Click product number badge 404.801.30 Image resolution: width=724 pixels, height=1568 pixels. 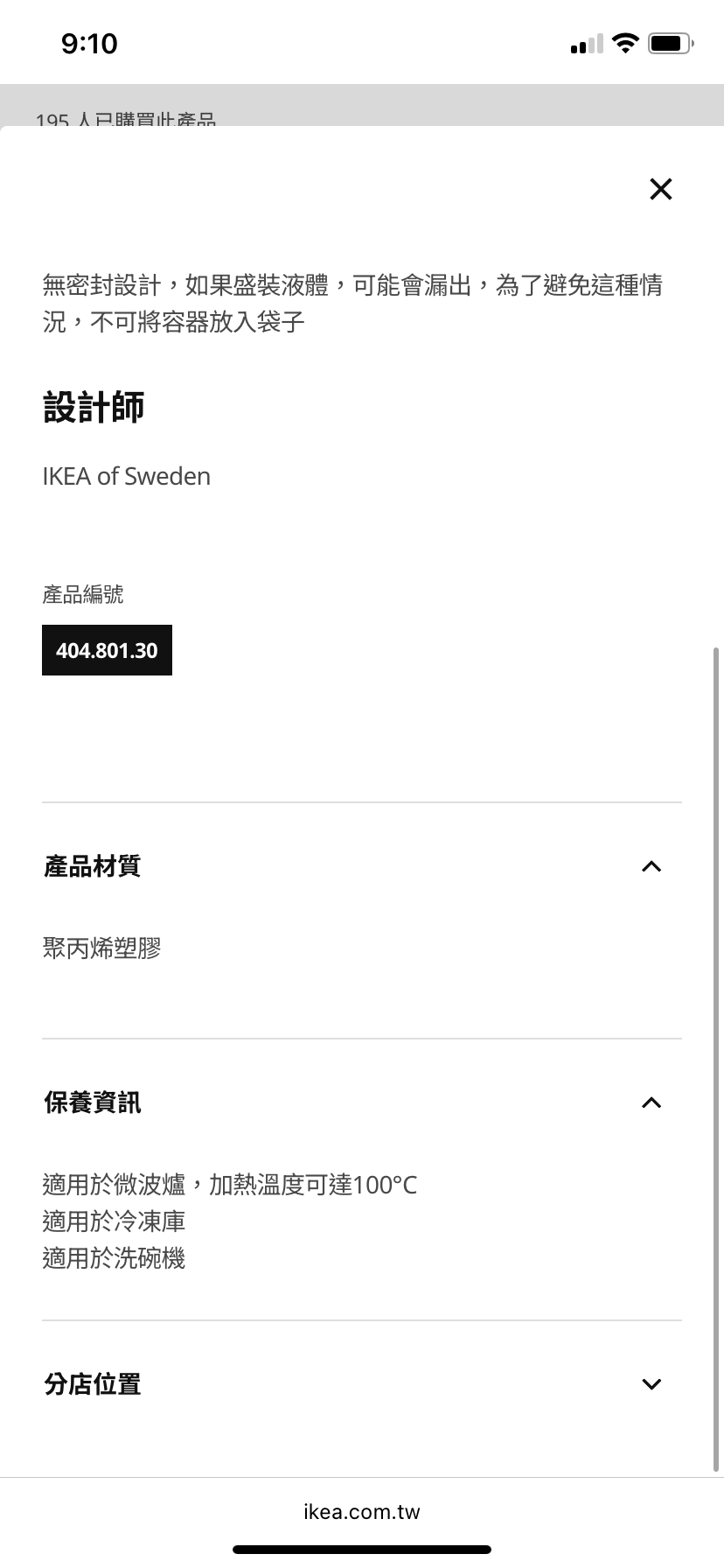[x=107, y=650]
